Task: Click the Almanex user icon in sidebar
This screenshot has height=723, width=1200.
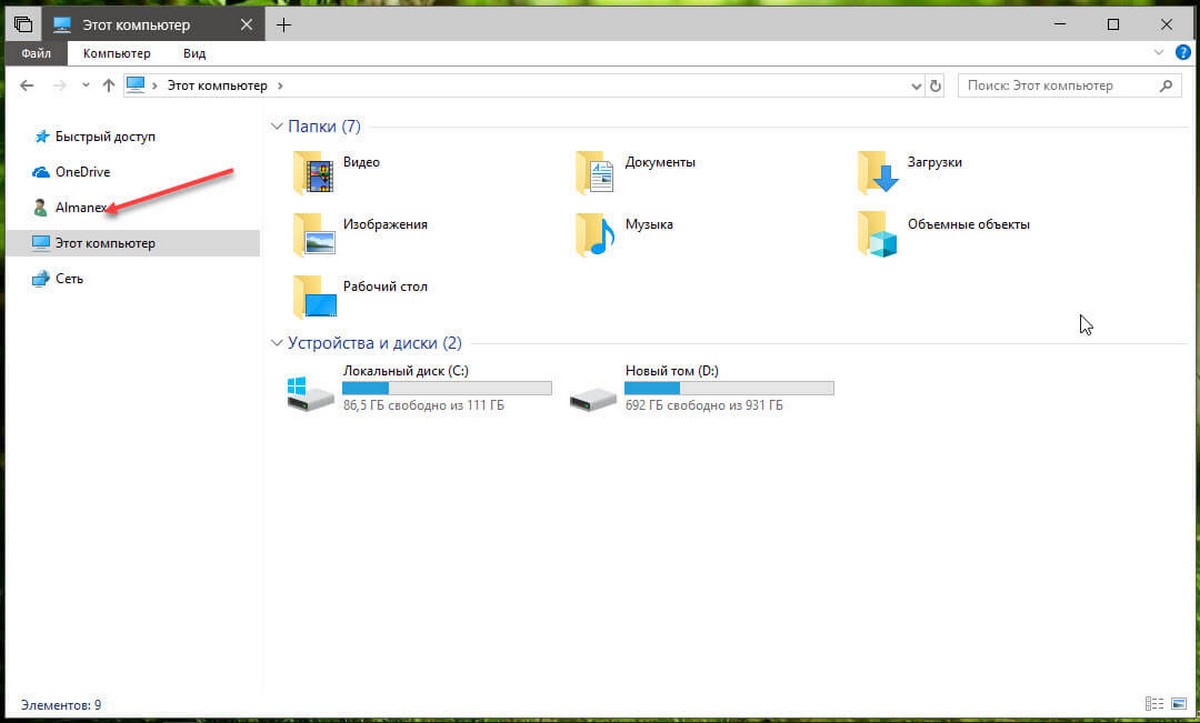Action: point(40,207)
